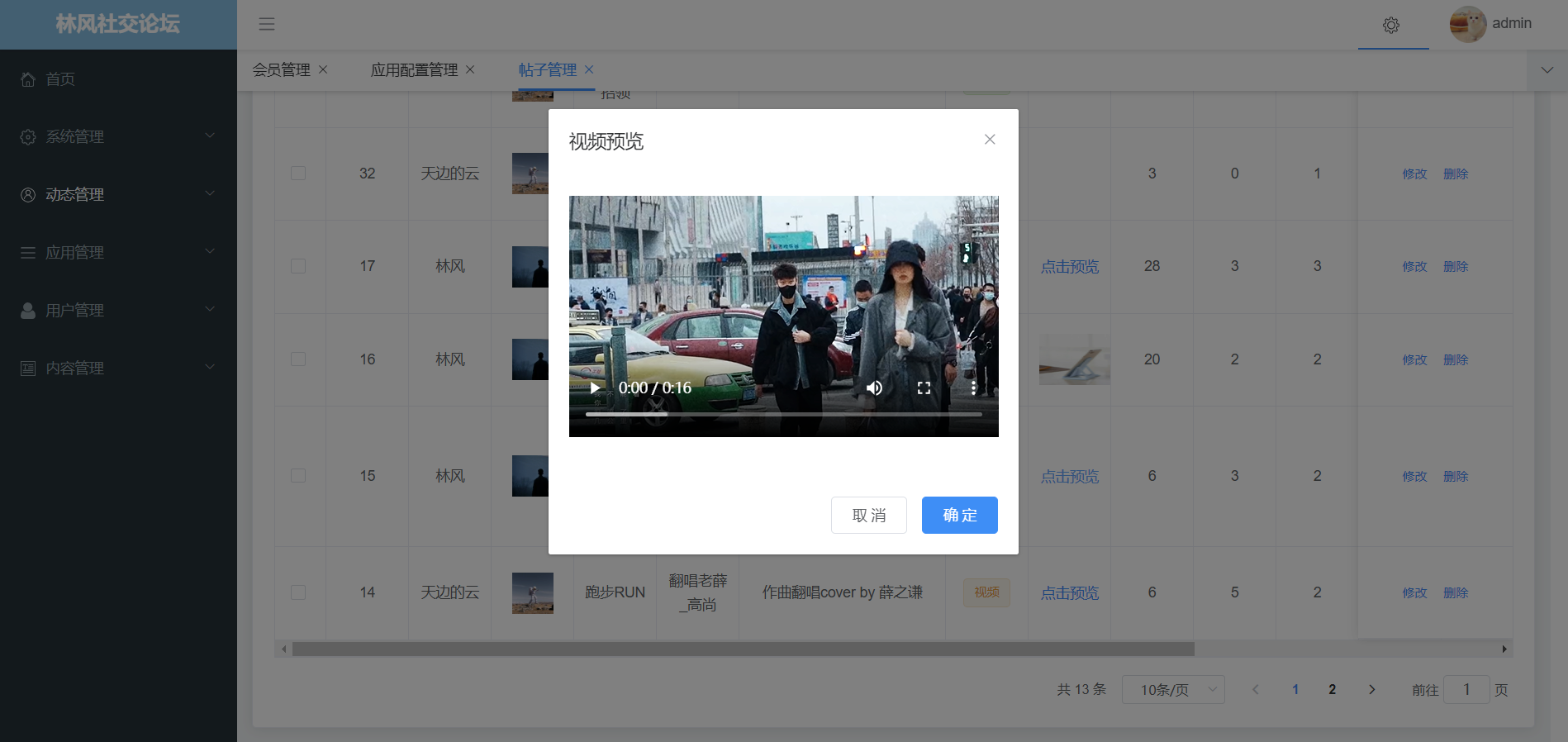
Task: Click the admin avatar picture
Action: [x=1467, y=24]
